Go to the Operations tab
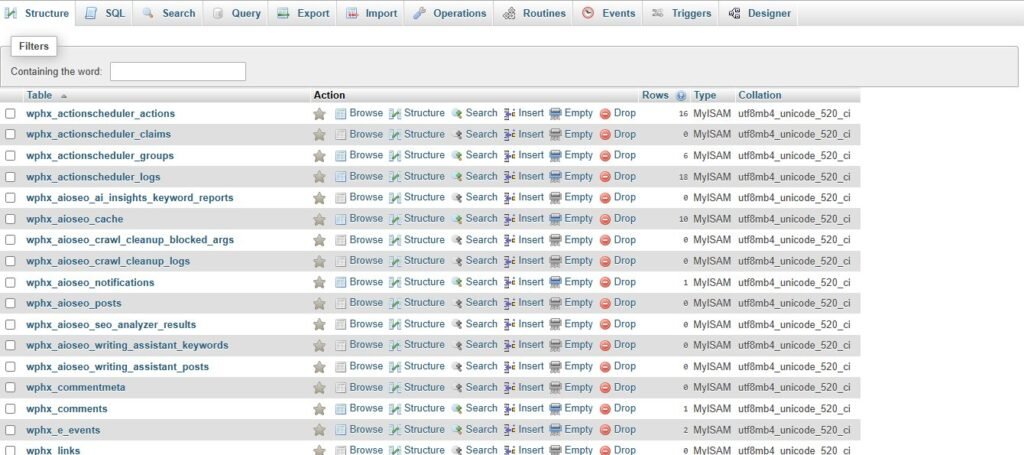1024x455 pixels. tap(450, 13)
